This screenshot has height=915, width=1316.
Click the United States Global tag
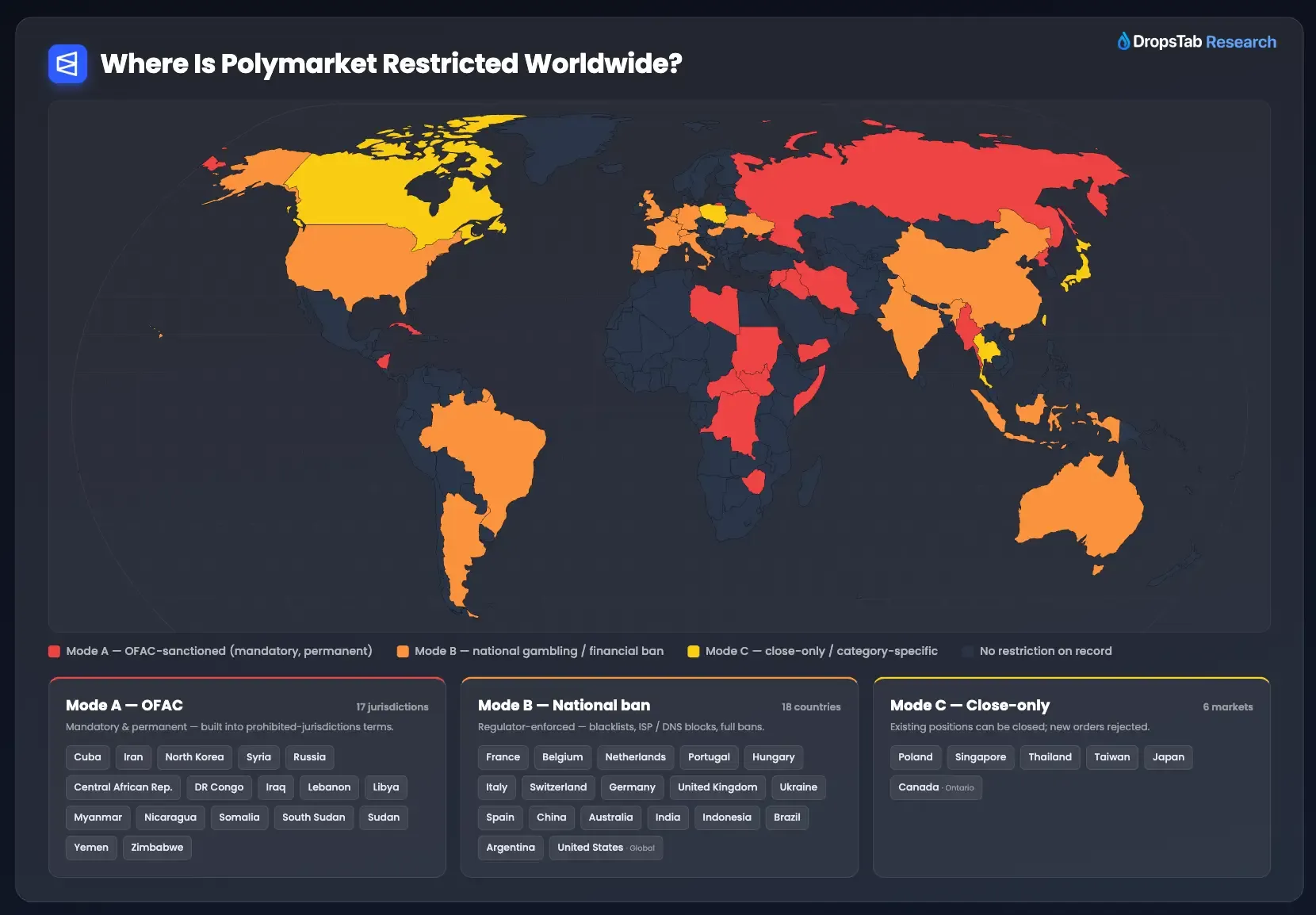pos(606,848)
